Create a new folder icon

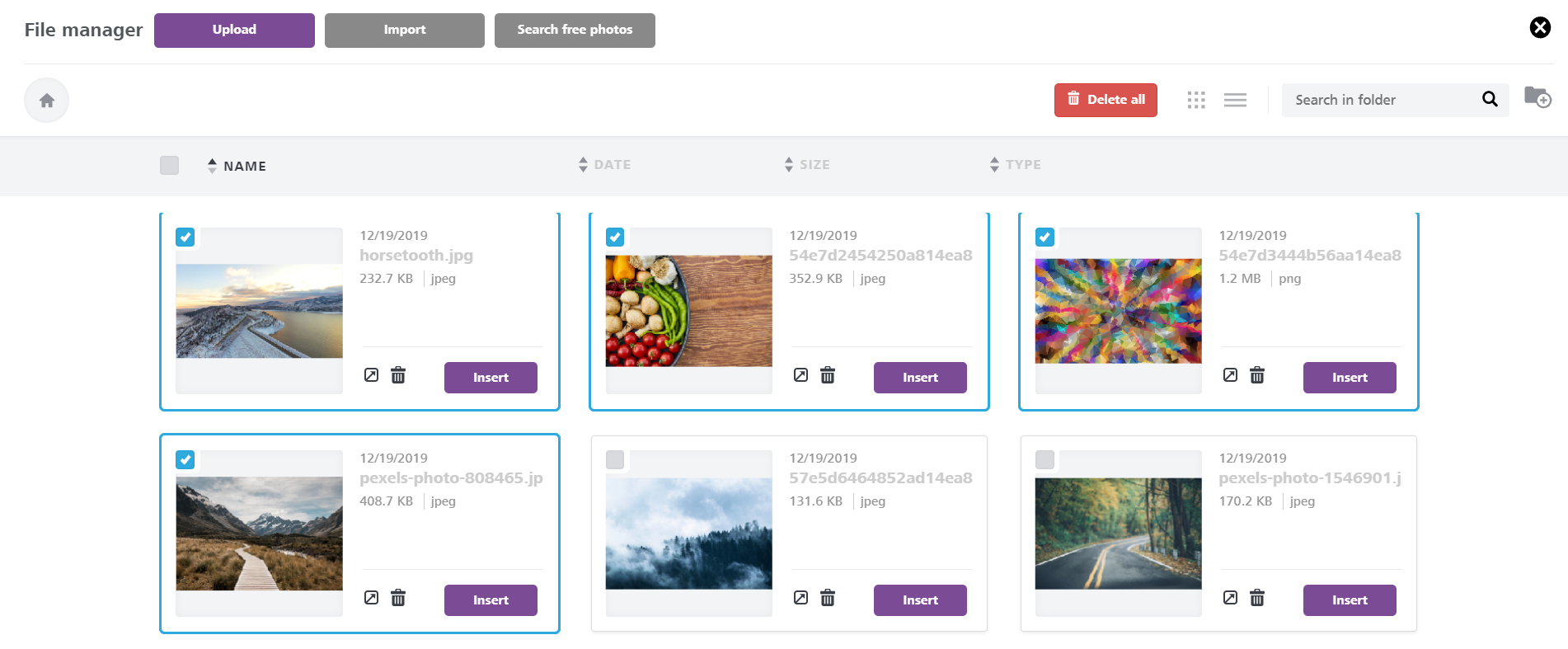point(1537,97)
